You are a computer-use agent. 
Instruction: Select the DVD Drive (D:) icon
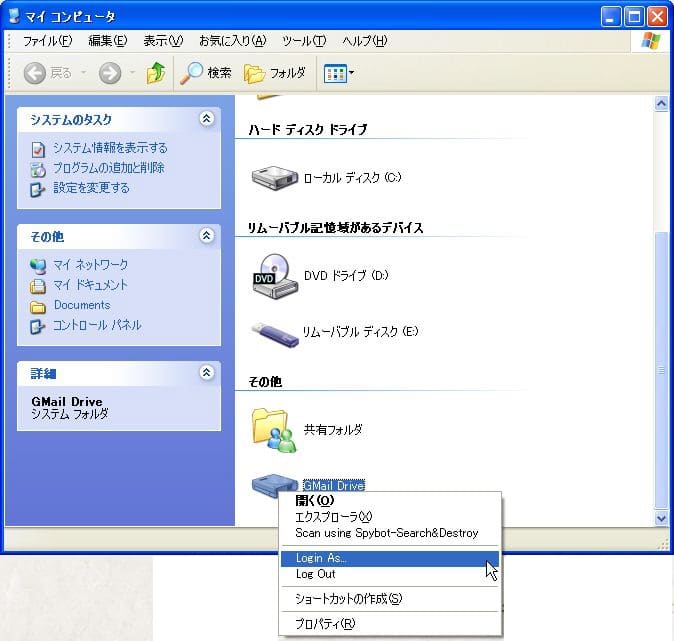[x=274, y=275]
